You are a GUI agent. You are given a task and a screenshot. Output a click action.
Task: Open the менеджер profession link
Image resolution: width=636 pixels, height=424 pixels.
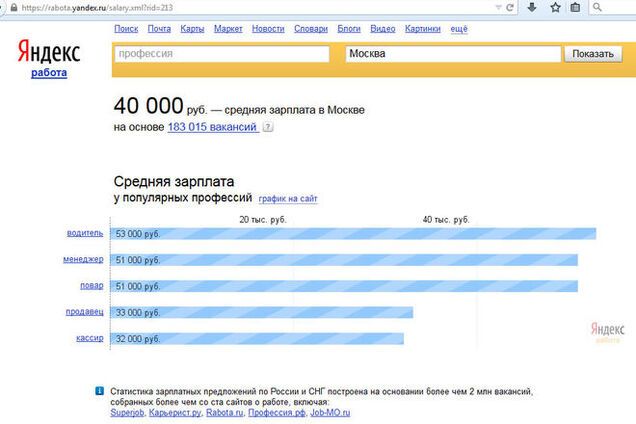(83, 259)
